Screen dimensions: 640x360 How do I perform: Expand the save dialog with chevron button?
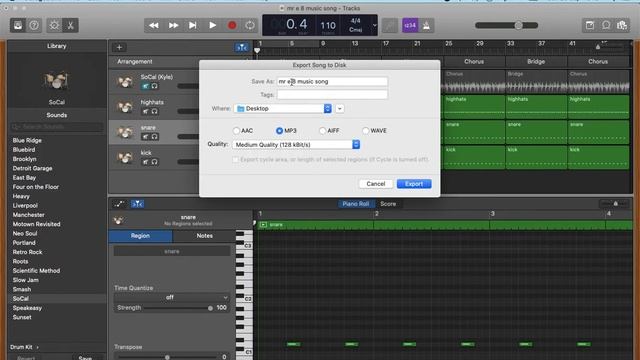[340, 109]
